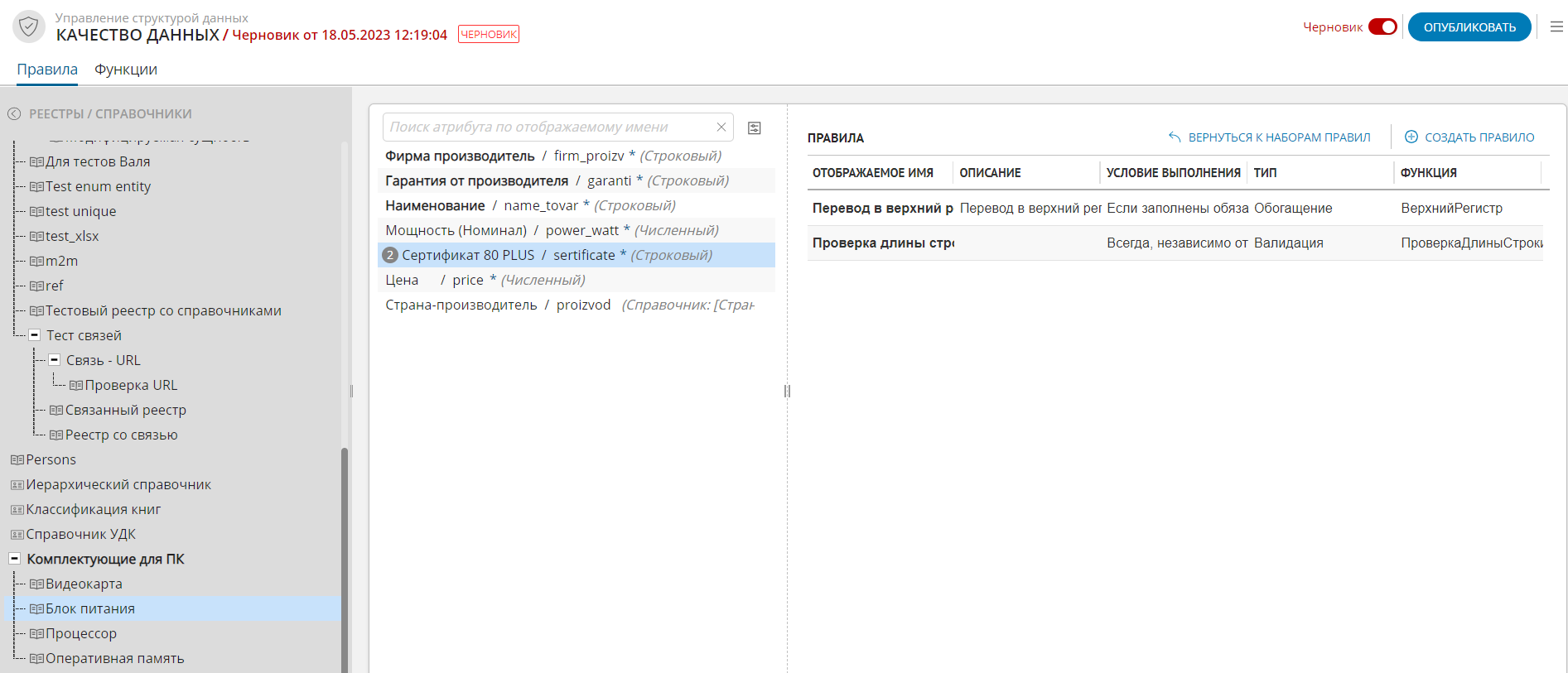Select the Процессор registry item

coord(81,633)
